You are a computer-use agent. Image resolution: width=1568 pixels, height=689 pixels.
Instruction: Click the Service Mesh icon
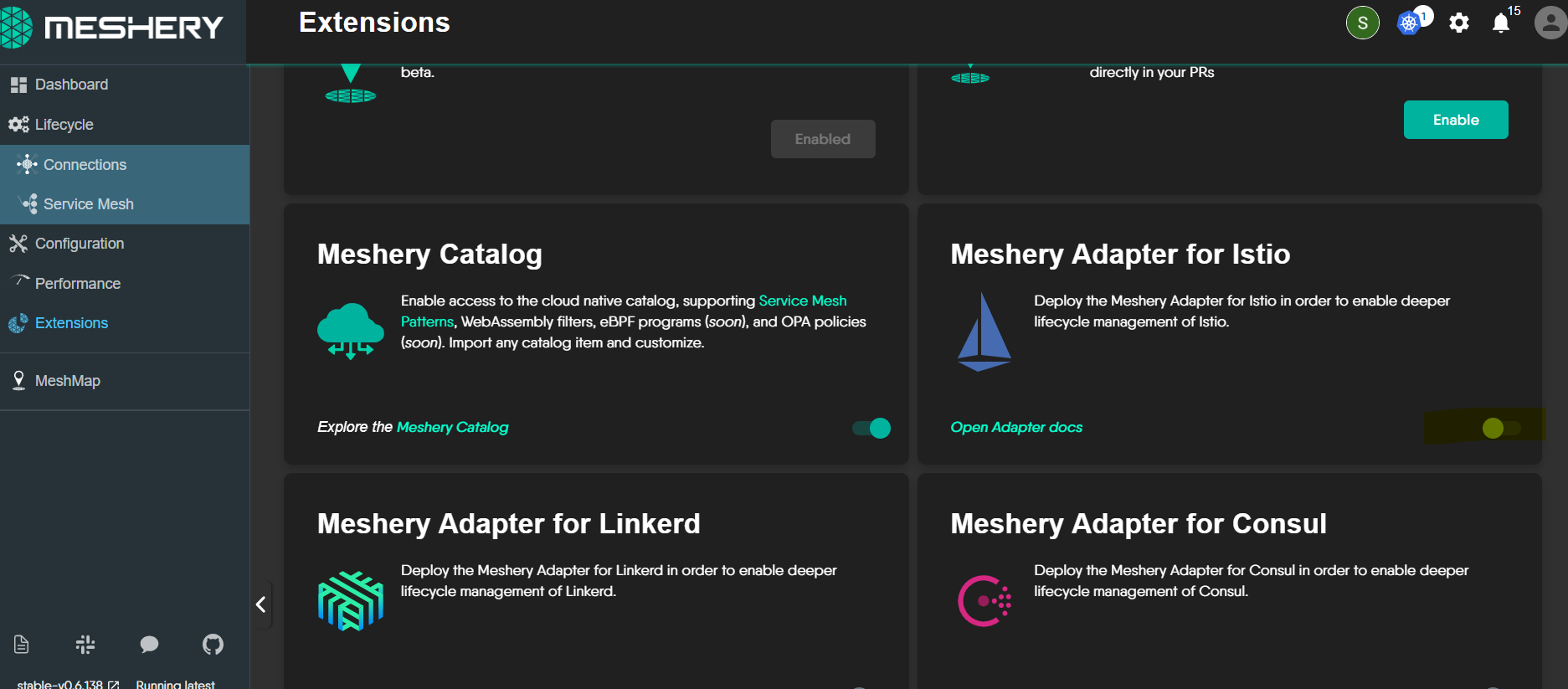click(28, 203)
